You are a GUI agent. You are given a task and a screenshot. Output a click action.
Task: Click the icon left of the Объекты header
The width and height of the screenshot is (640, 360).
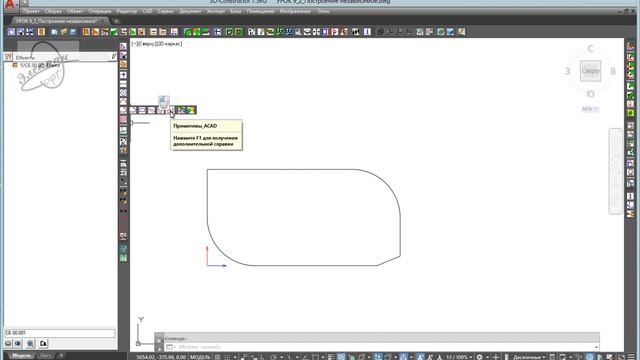[x=9, y=57]
